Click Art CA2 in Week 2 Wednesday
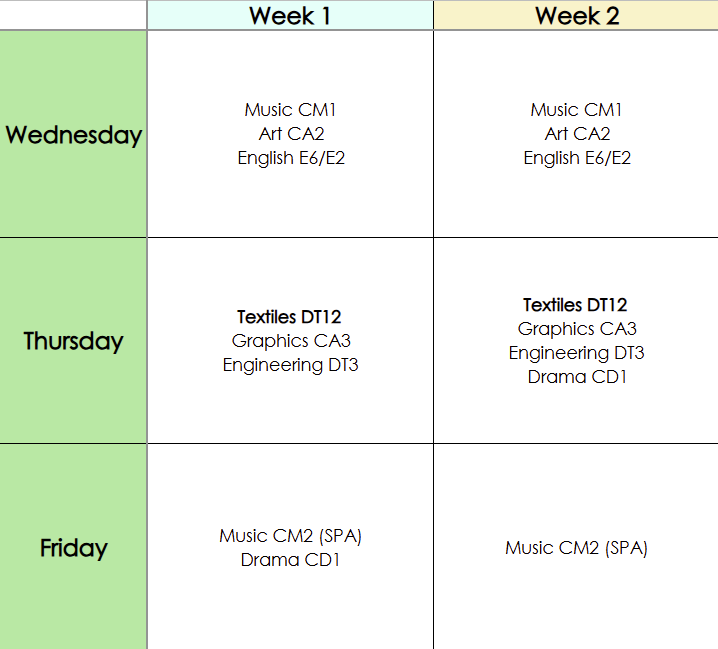This screenshot has width=718, height=649. (x=577, y=134)
